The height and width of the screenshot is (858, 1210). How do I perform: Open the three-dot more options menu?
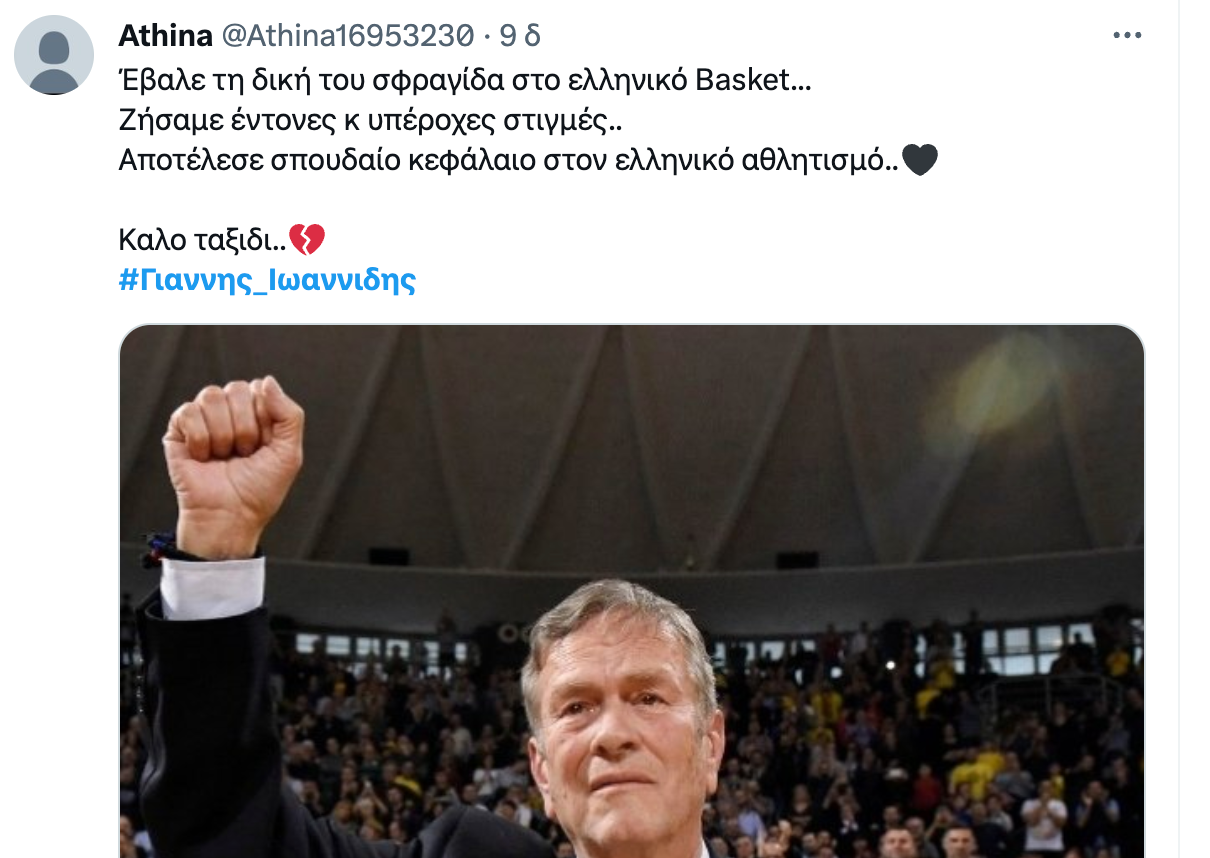point(1127,36)
